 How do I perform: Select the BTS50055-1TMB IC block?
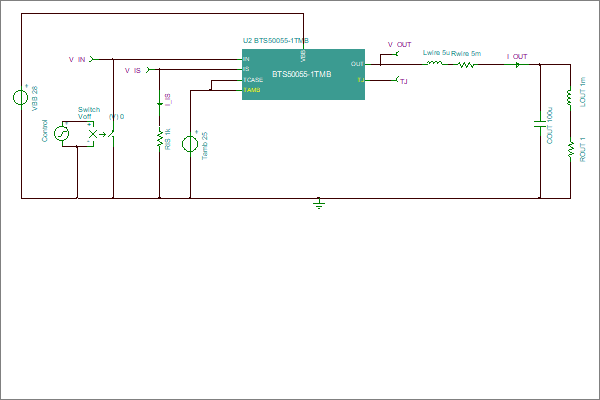[x=303, y=74]
